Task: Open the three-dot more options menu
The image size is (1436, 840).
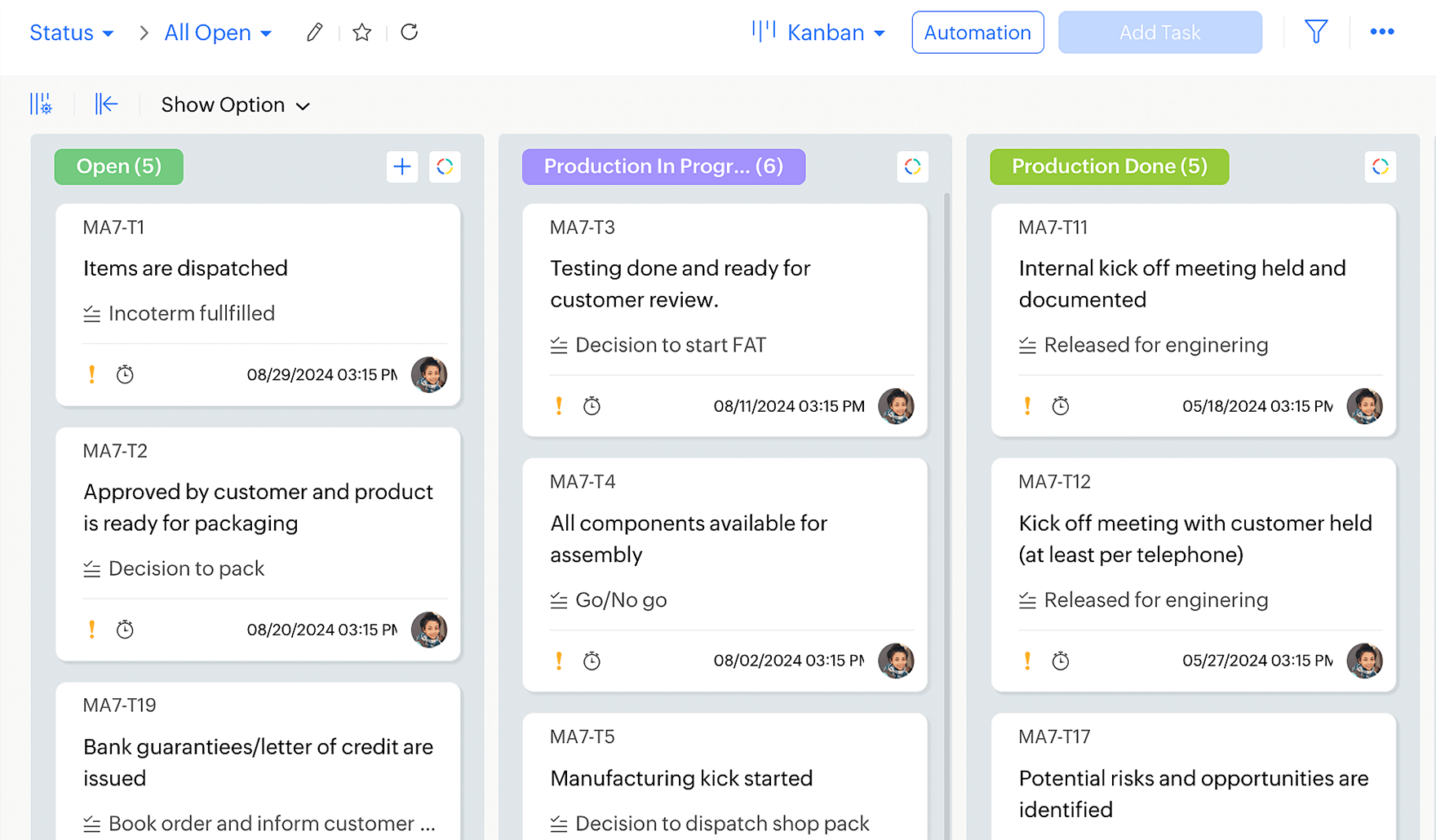Action: coord(1382,33)
